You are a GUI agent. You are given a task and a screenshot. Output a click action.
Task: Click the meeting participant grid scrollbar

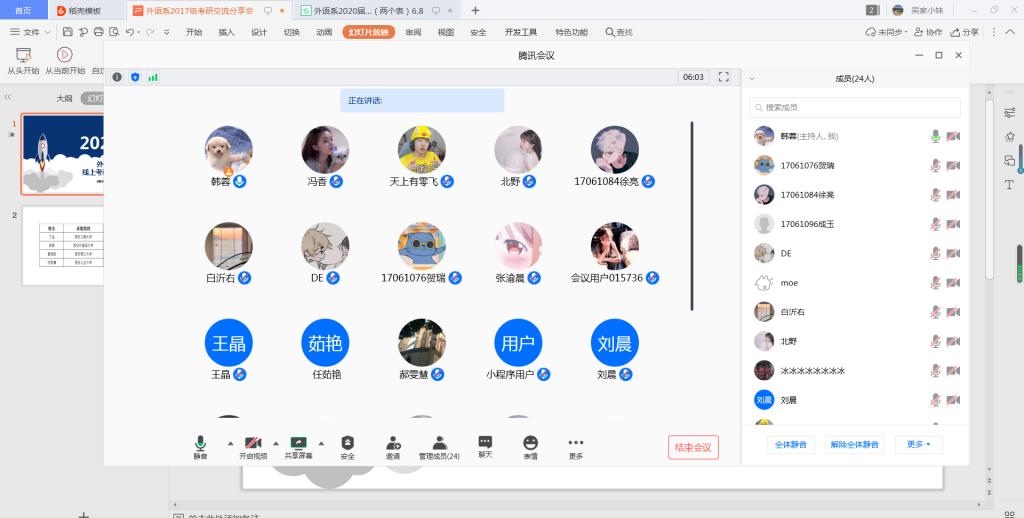(x=692, y=215)
